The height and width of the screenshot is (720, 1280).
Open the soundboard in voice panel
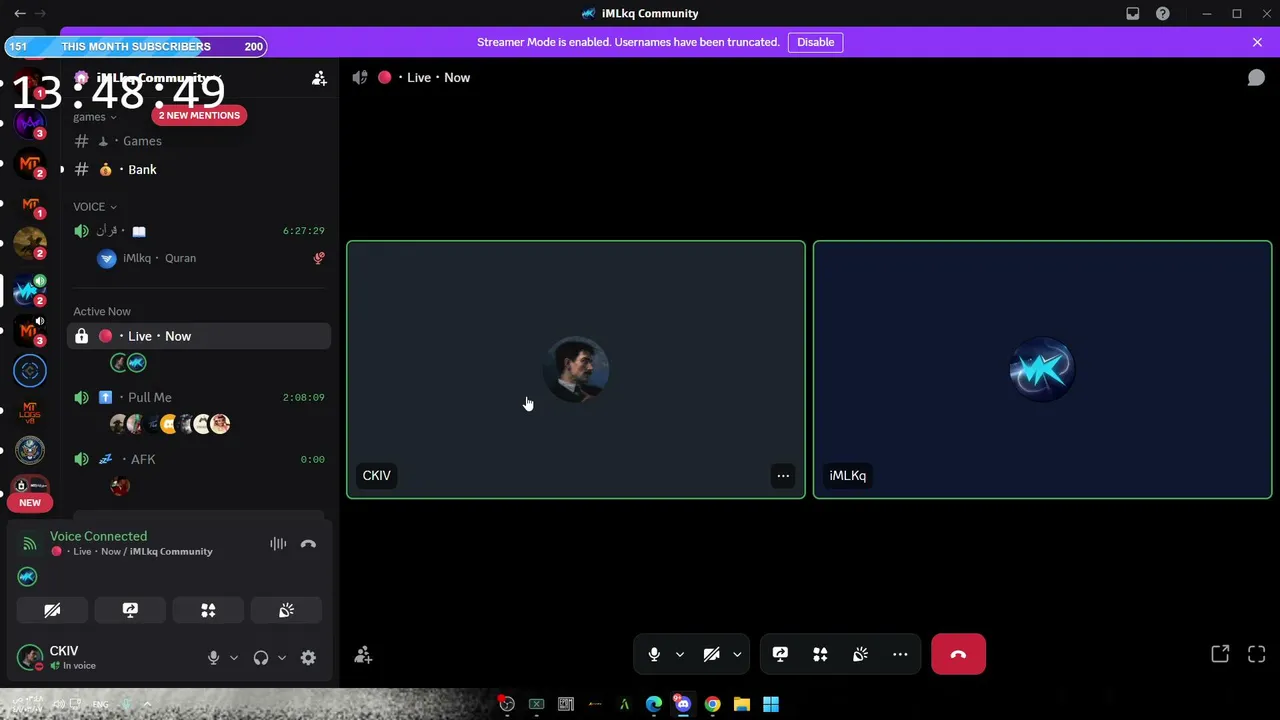point(286,610)
